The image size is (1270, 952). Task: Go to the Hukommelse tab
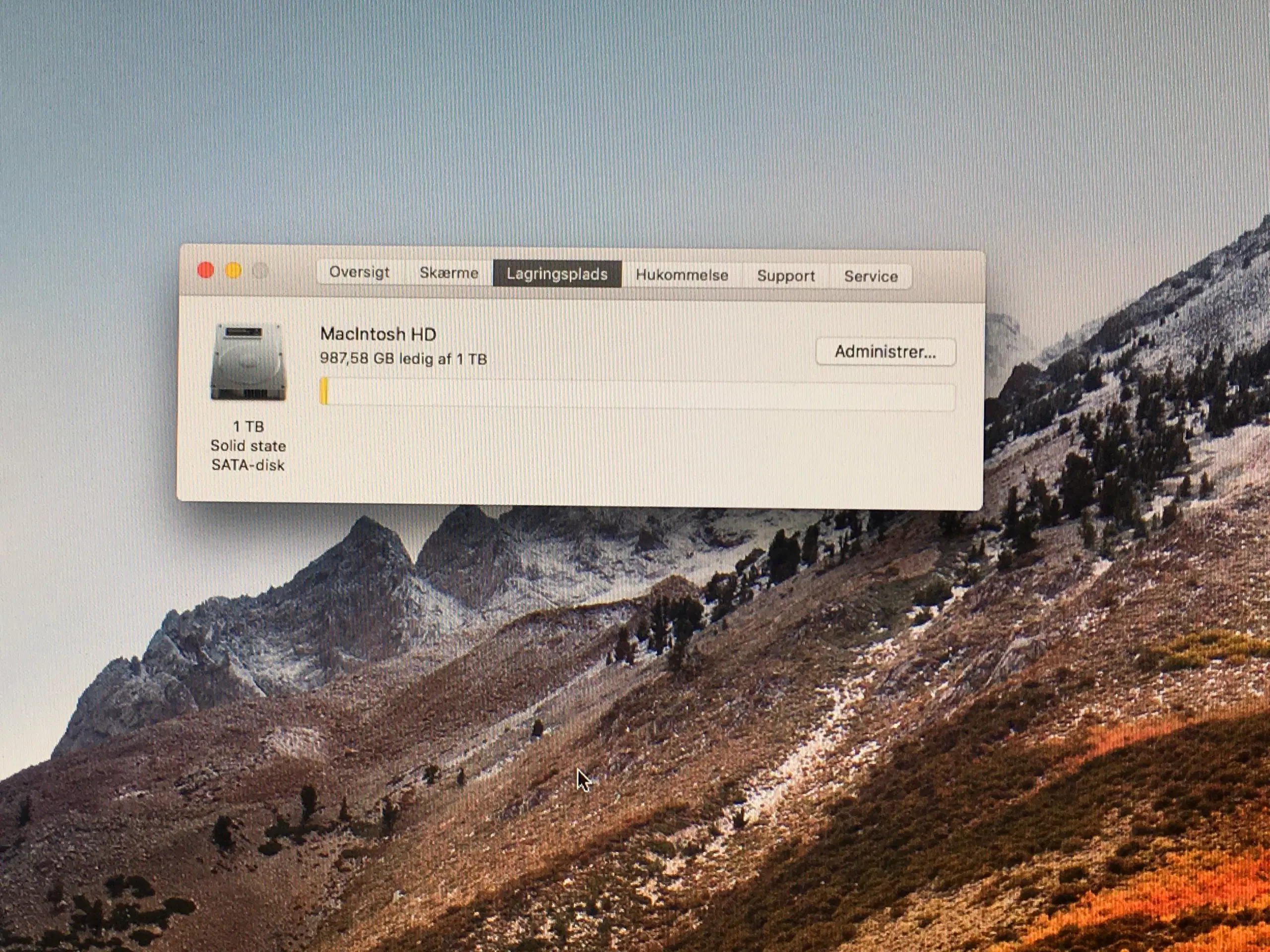click(x=682, y=276)
